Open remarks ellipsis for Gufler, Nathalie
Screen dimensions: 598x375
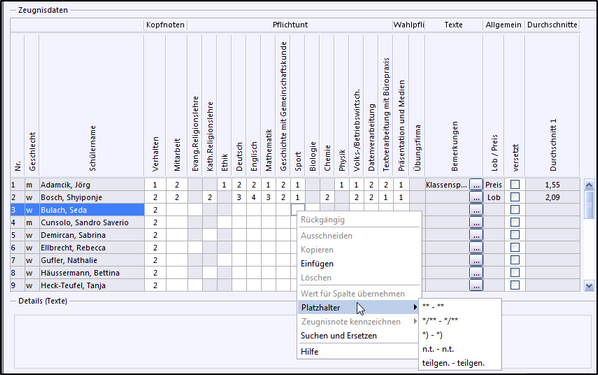[x=476, y=260]
